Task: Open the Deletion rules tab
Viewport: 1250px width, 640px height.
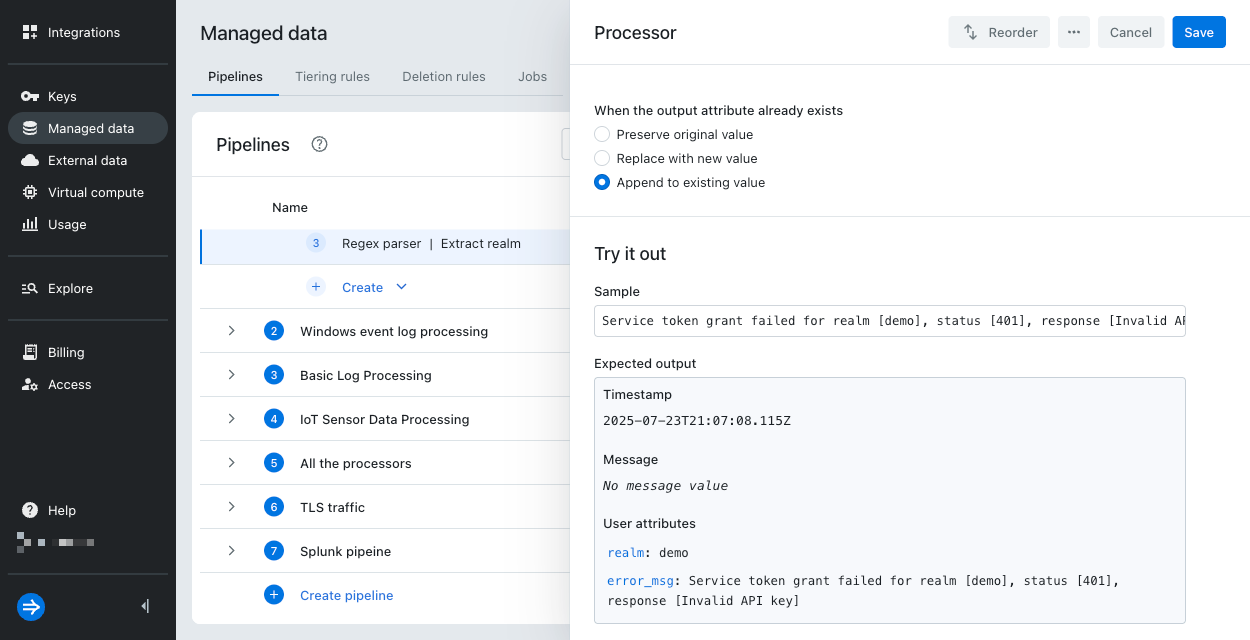Action: (x=444, y=76)
